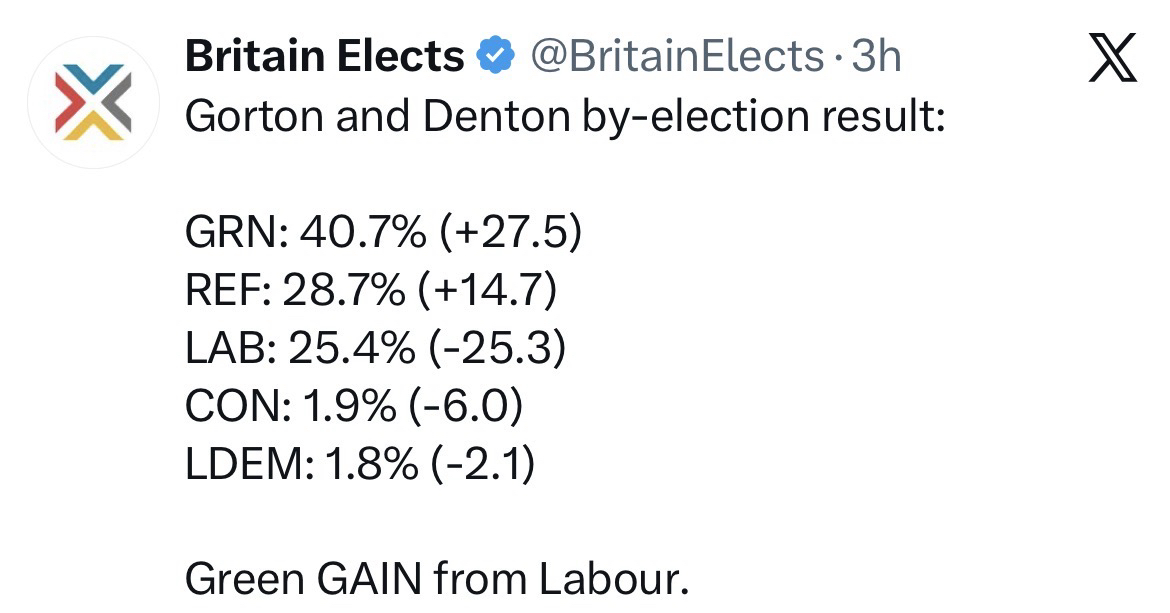Visit the @BritainElects handle link
Screen dimensions: 1170x613
(x=676, y=57)
